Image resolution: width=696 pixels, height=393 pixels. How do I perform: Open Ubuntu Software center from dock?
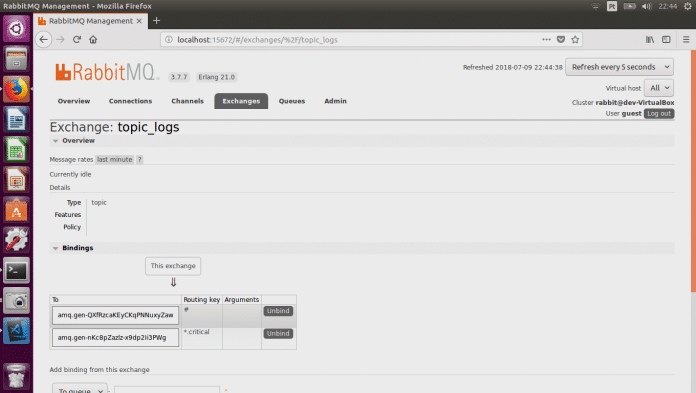16,210
